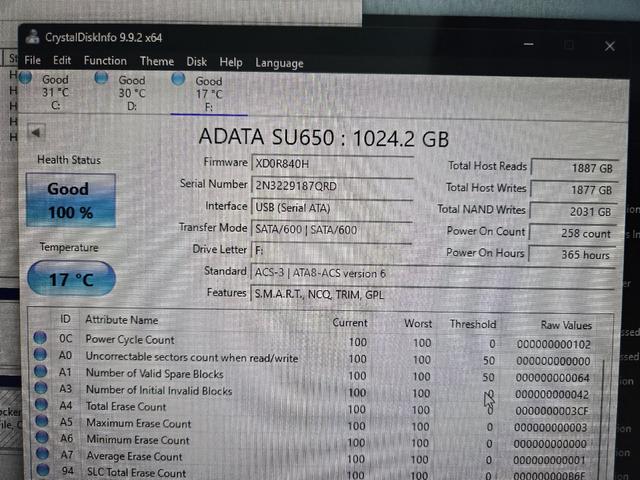Screen dimensions: 640x480
Task: Click the Transfer Mode field SATA/600
Action: [332, 230]
